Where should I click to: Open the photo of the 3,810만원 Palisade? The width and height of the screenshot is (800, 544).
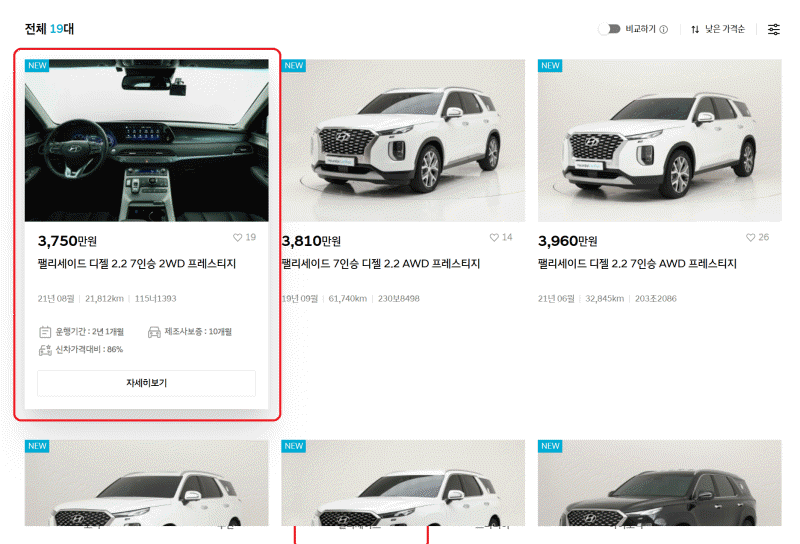(403, 140)
